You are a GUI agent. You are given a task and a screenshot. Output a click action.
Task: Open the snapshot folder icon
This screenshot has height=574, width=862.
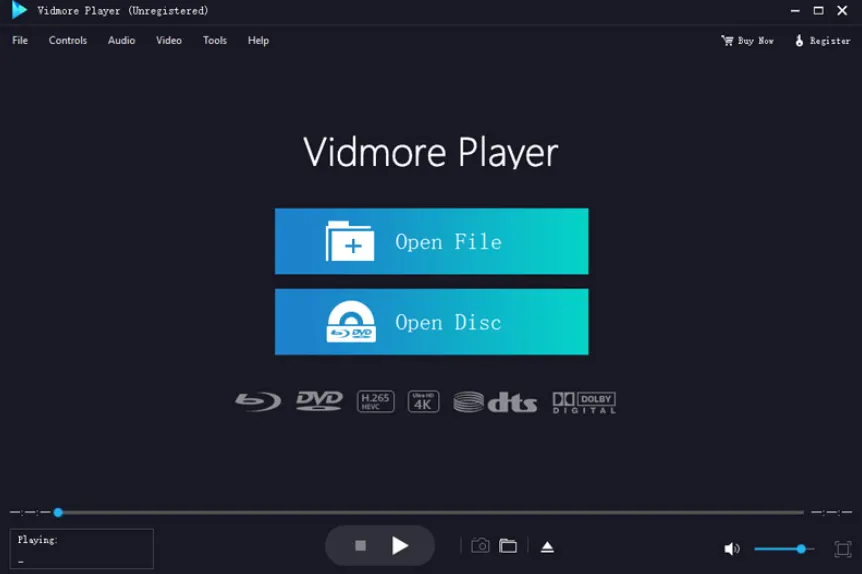click(508, 546)
